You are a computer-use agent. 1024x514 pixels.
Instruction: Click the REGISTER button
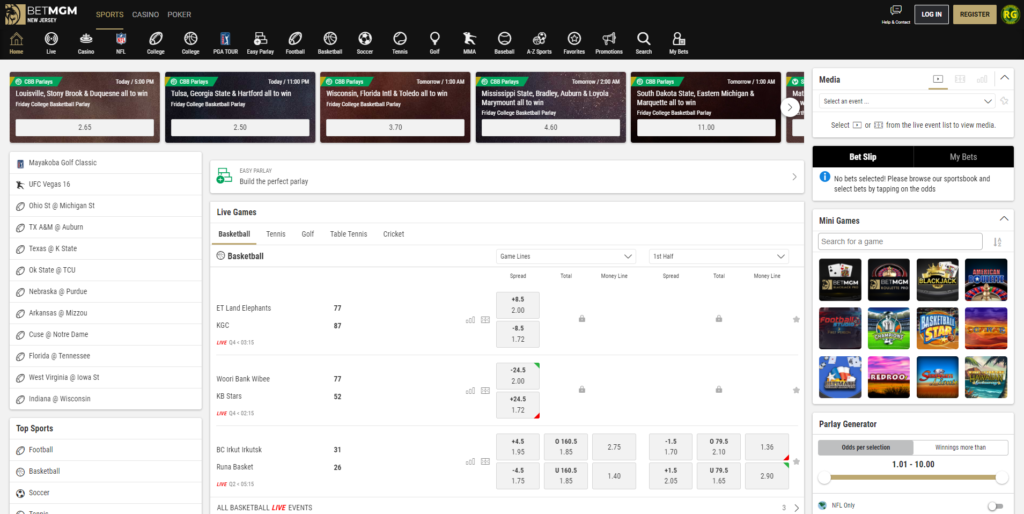click(974, 14)
